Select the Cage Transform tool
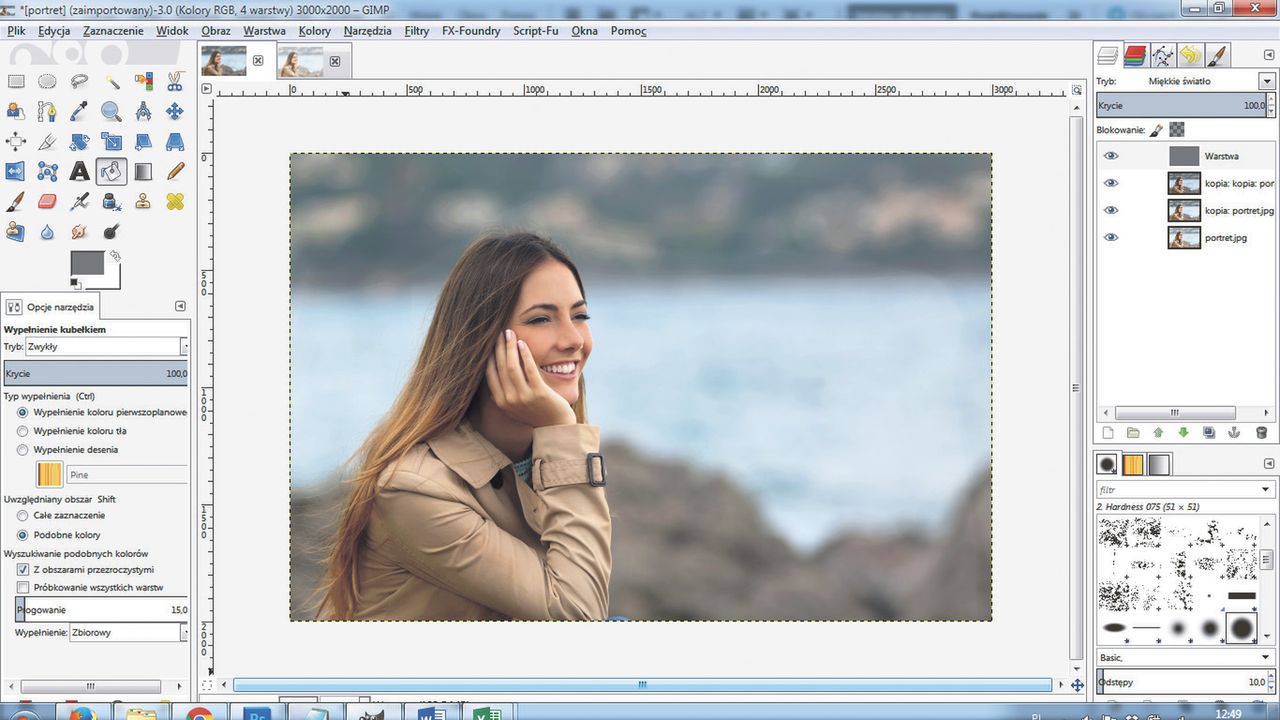 pyautogui.click(x=47, y=172)
